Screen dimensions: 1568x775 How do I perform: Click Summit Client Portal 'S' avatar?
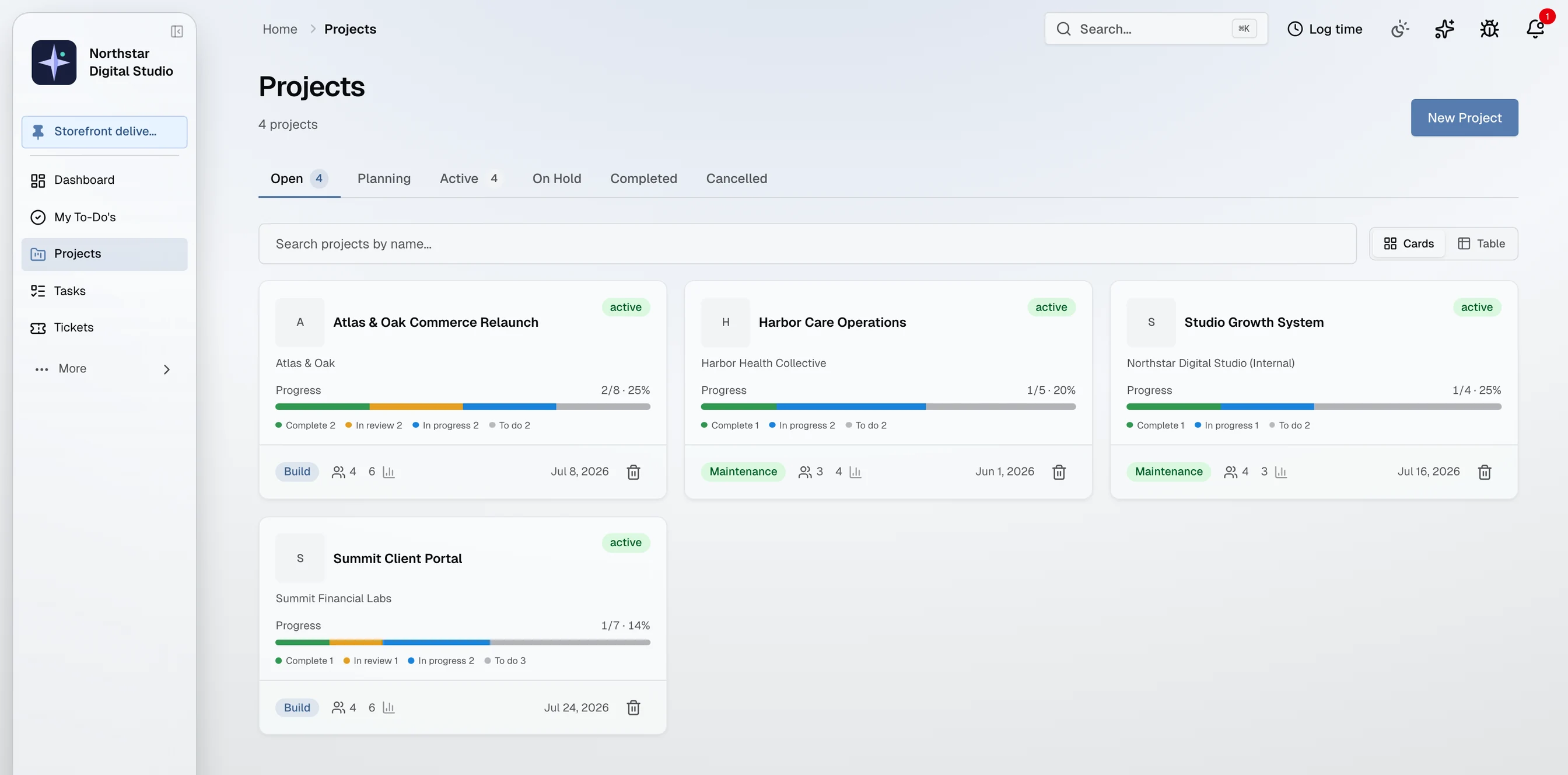click(x=299, y=558)
